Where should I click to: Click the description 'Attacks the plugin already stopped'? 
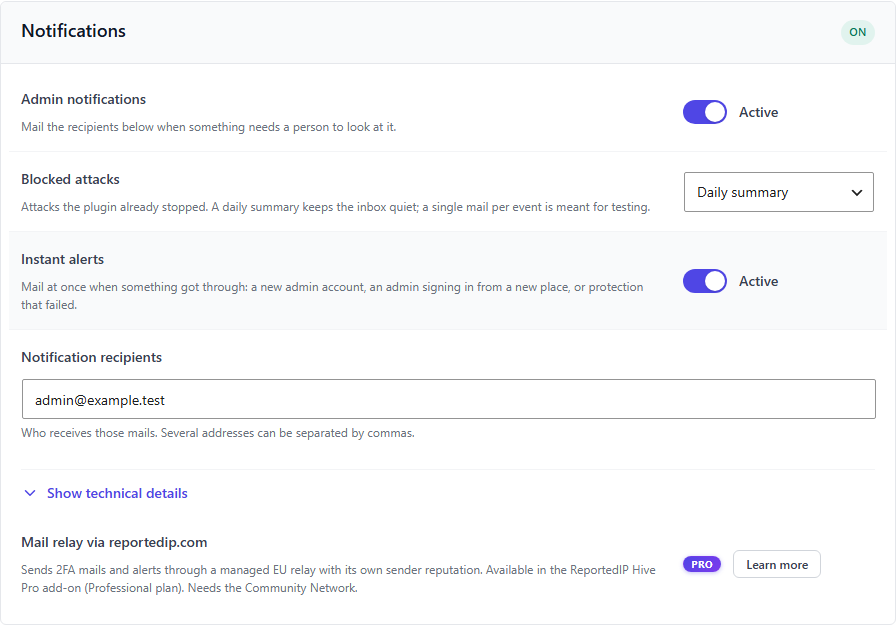tap(335, 207)
